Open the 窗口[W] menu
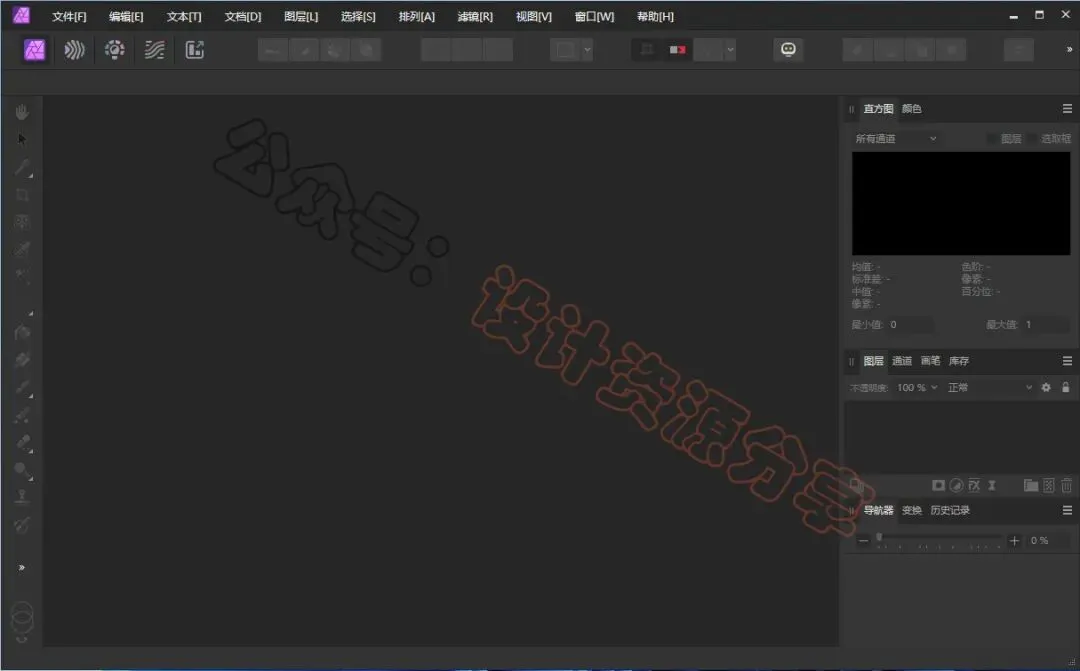 (594, 17)
